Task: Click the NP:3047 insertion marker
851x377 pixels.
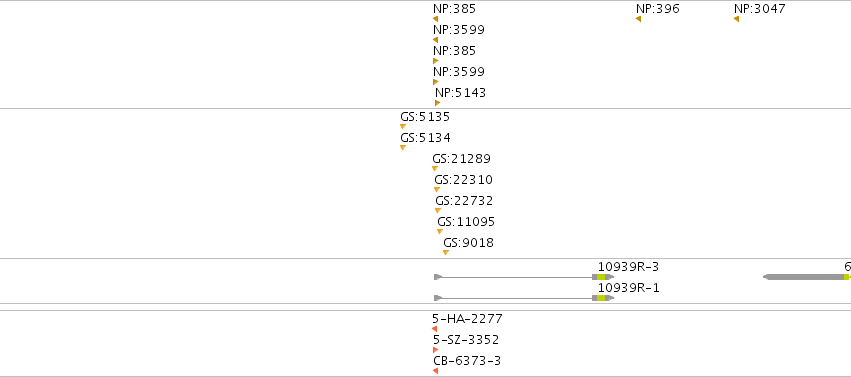Action: (x=736, y=19)
